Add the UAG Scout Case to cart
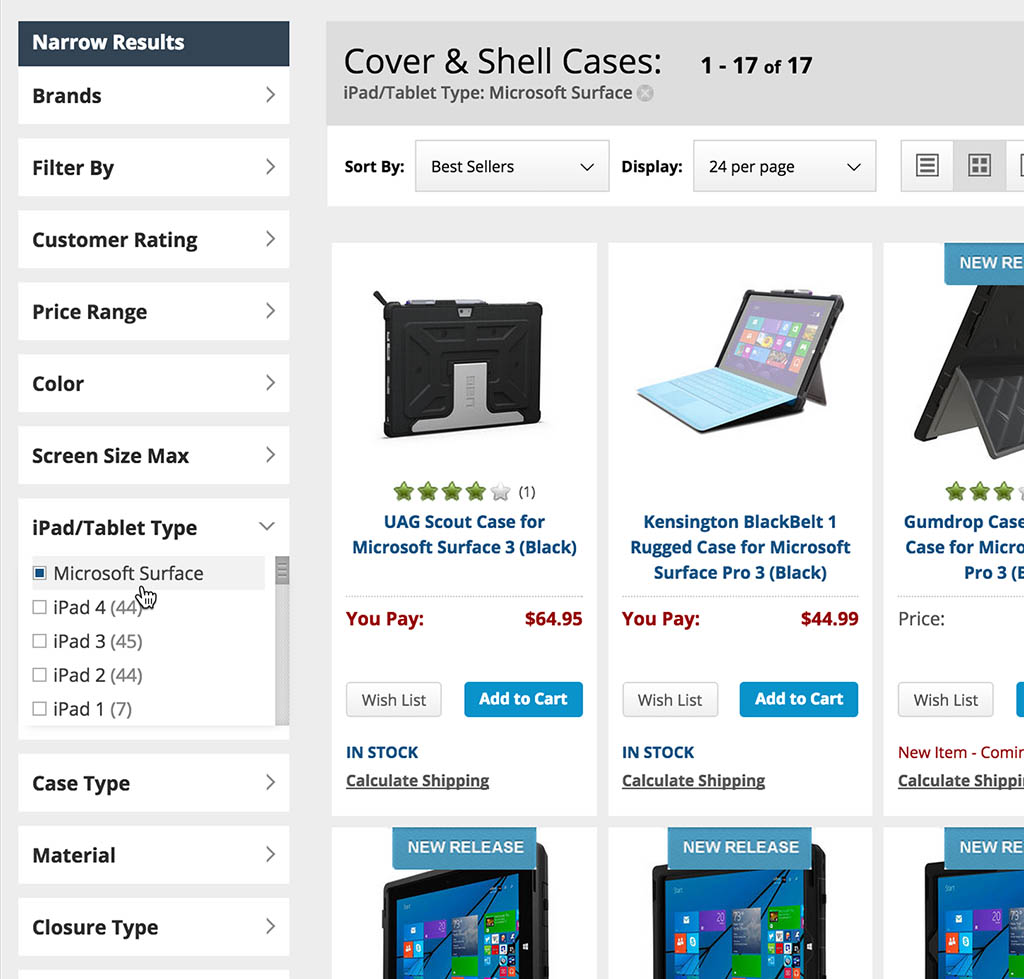Viewport: 1024px width, 979px height. tap(523, 699)
